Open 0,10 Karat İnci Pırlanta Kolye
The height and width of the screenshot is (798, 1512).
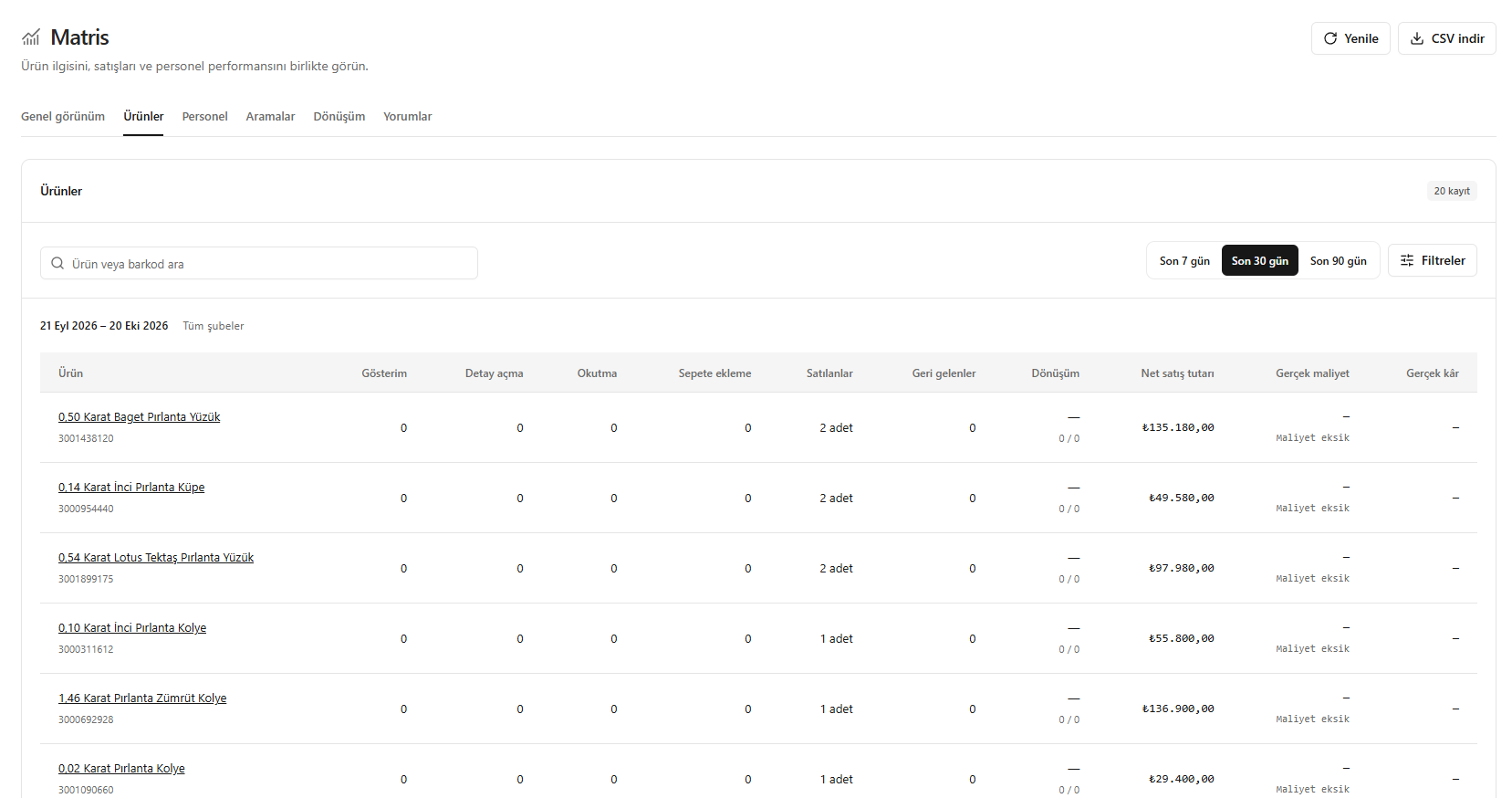[132, 627]
